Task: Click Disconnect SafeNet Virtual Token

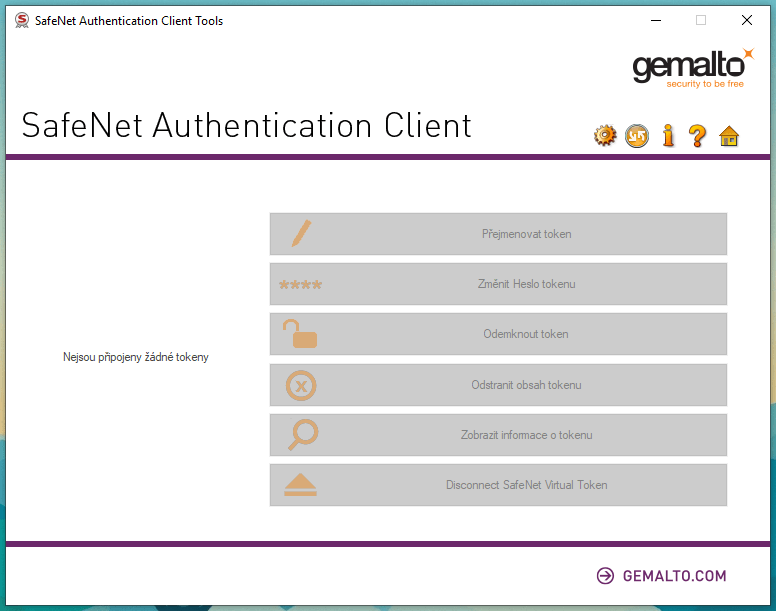Action: tap(498, 485)
